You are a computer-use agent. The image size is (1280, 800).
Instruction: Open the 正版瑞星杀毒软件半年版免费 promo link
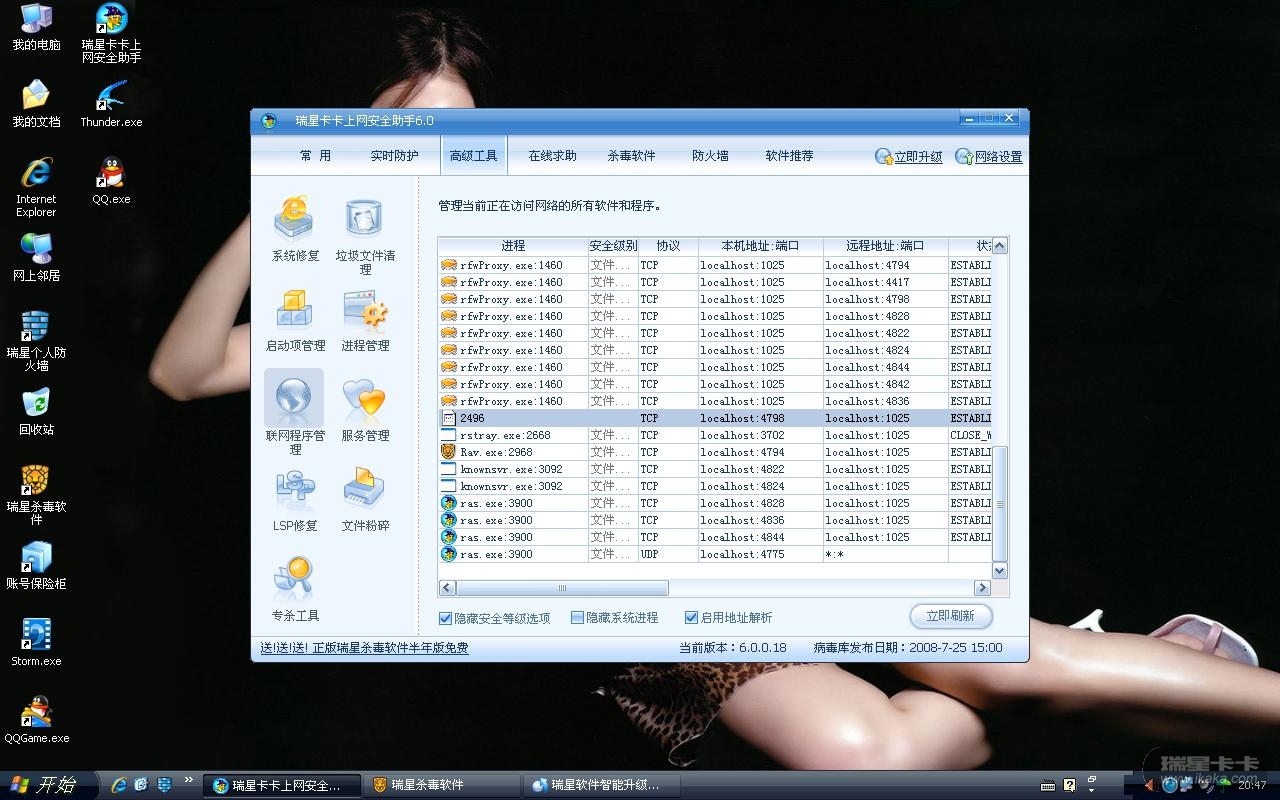[364, 648]
